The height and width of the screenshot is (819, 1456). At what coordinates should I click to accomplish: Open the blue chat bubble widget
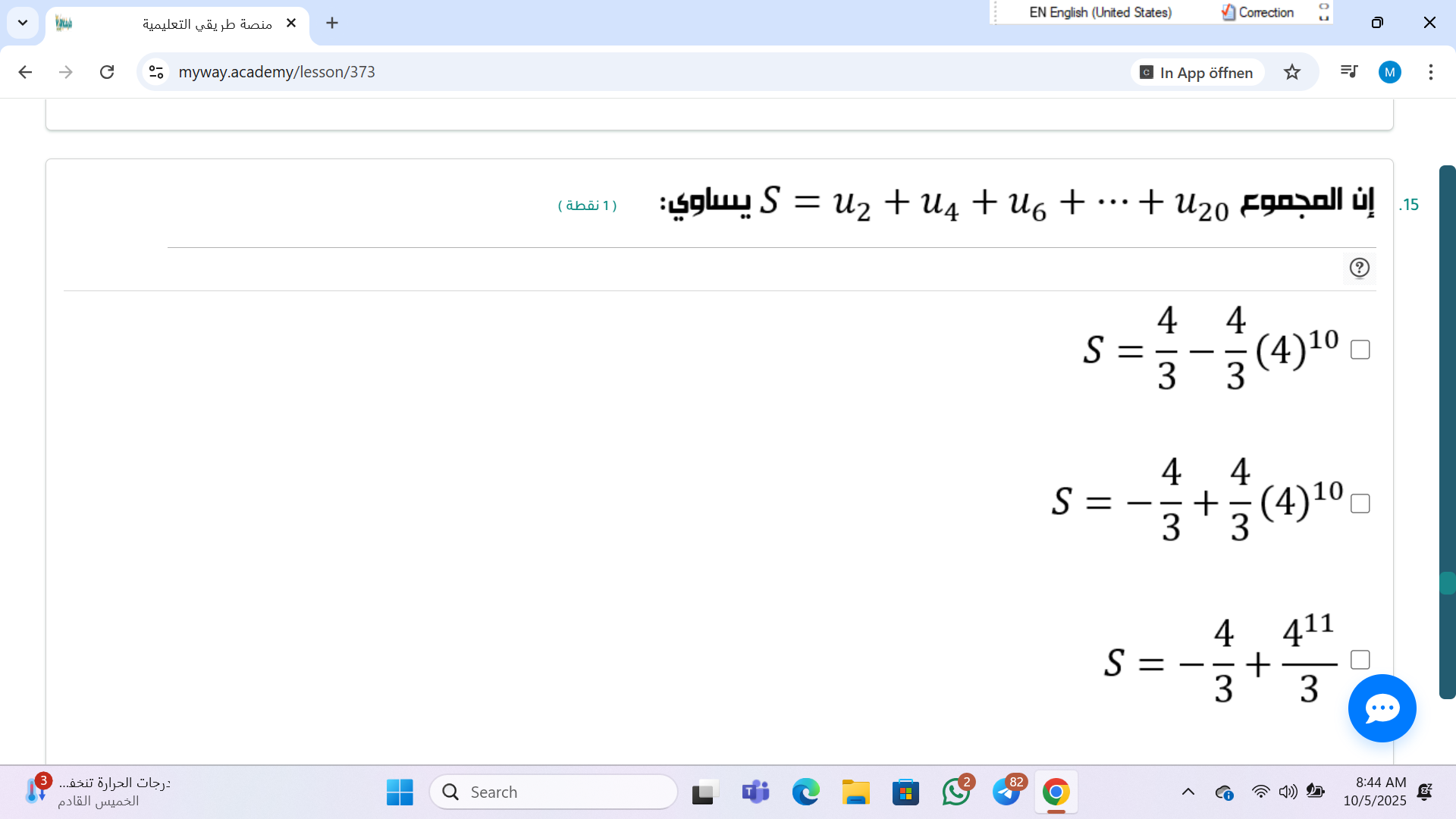pos(1382,708)
